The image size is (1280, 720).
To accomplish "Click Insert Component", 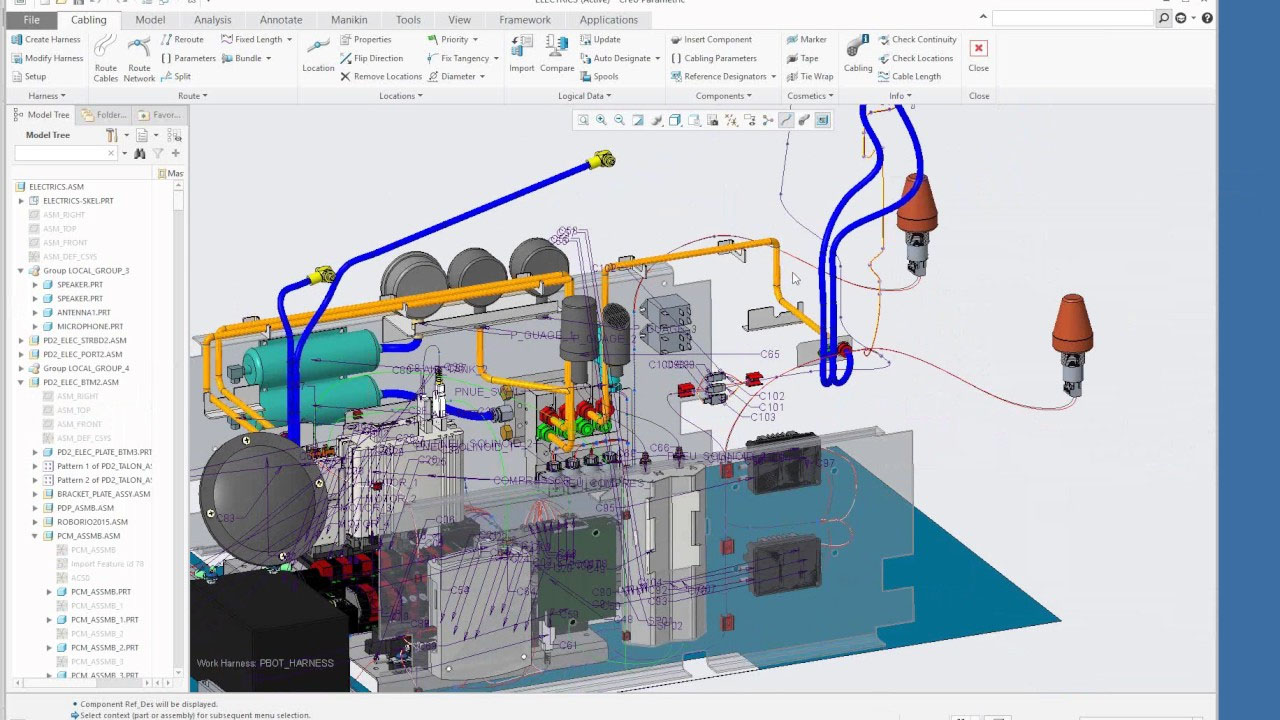I will [x=711, y=39].
